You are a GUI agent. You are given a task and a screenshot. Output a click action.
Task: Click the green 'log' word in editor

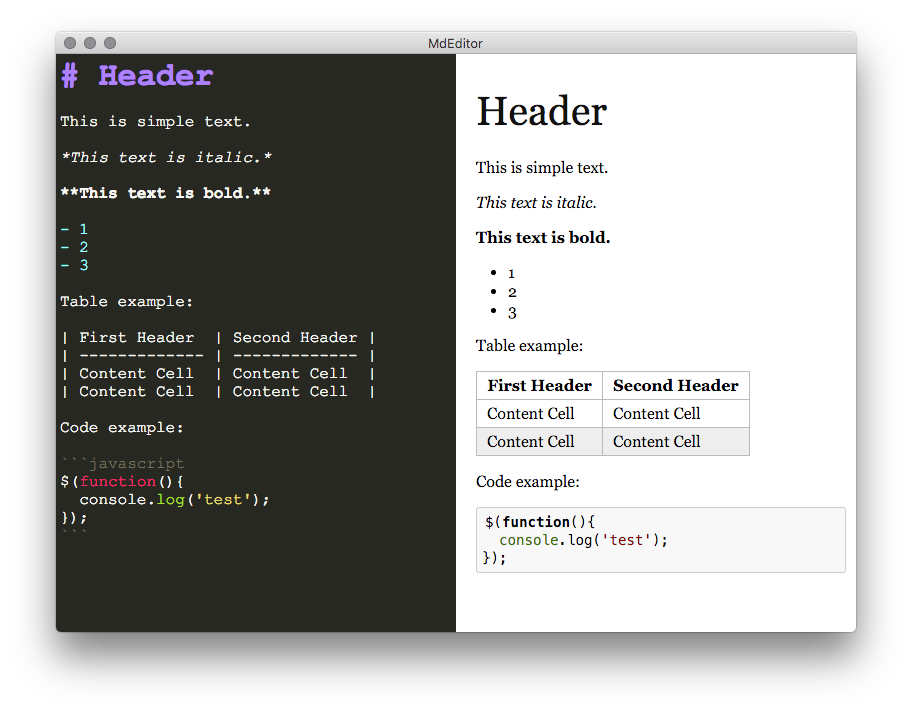click(x=170, y=500)
